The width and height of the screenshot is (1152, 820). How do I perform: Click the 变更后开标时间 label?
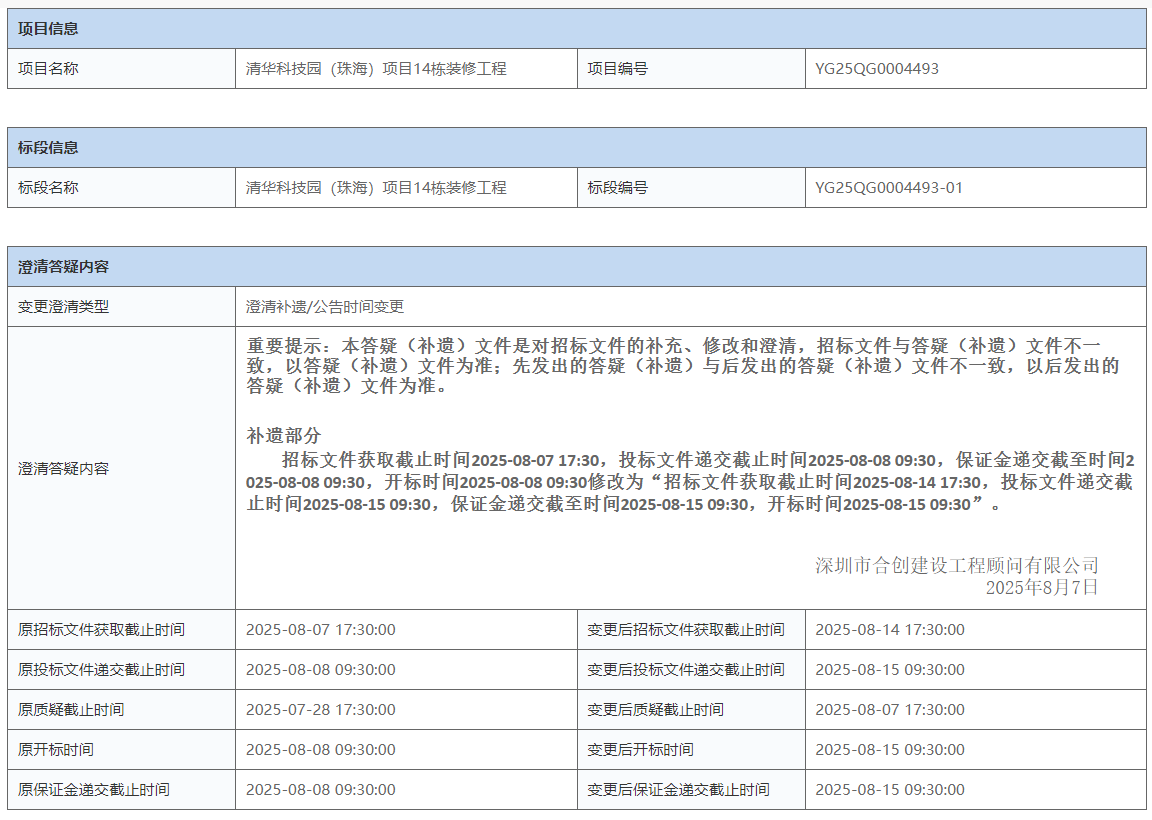point(640,749)
